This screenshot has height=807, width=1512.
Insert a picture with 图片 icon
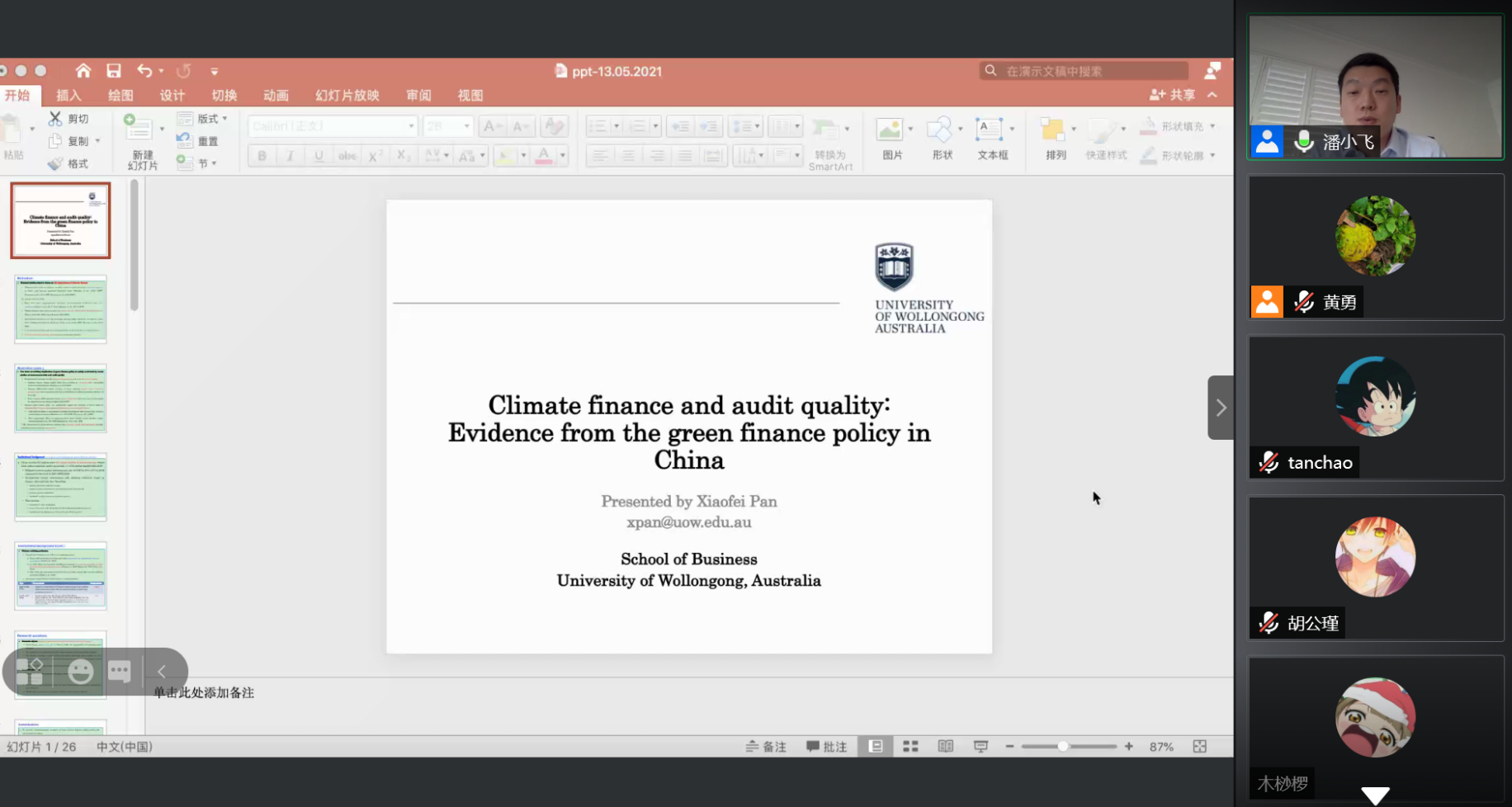[x=890, y=130]
